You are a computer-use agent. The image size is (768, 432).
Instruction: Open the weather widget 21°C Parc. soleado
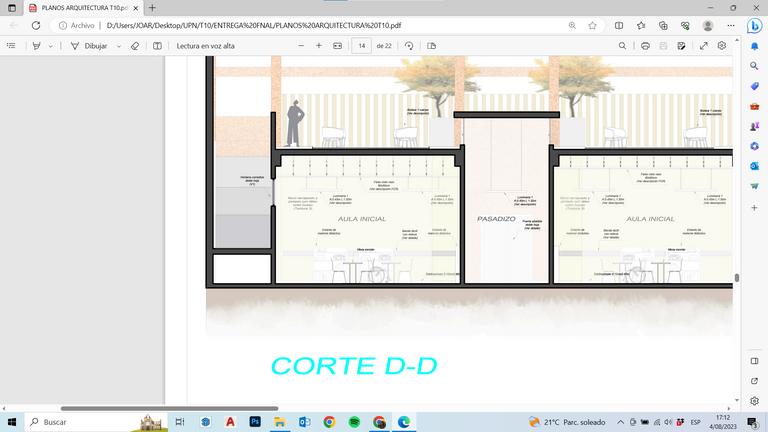[x=567, y=422]
